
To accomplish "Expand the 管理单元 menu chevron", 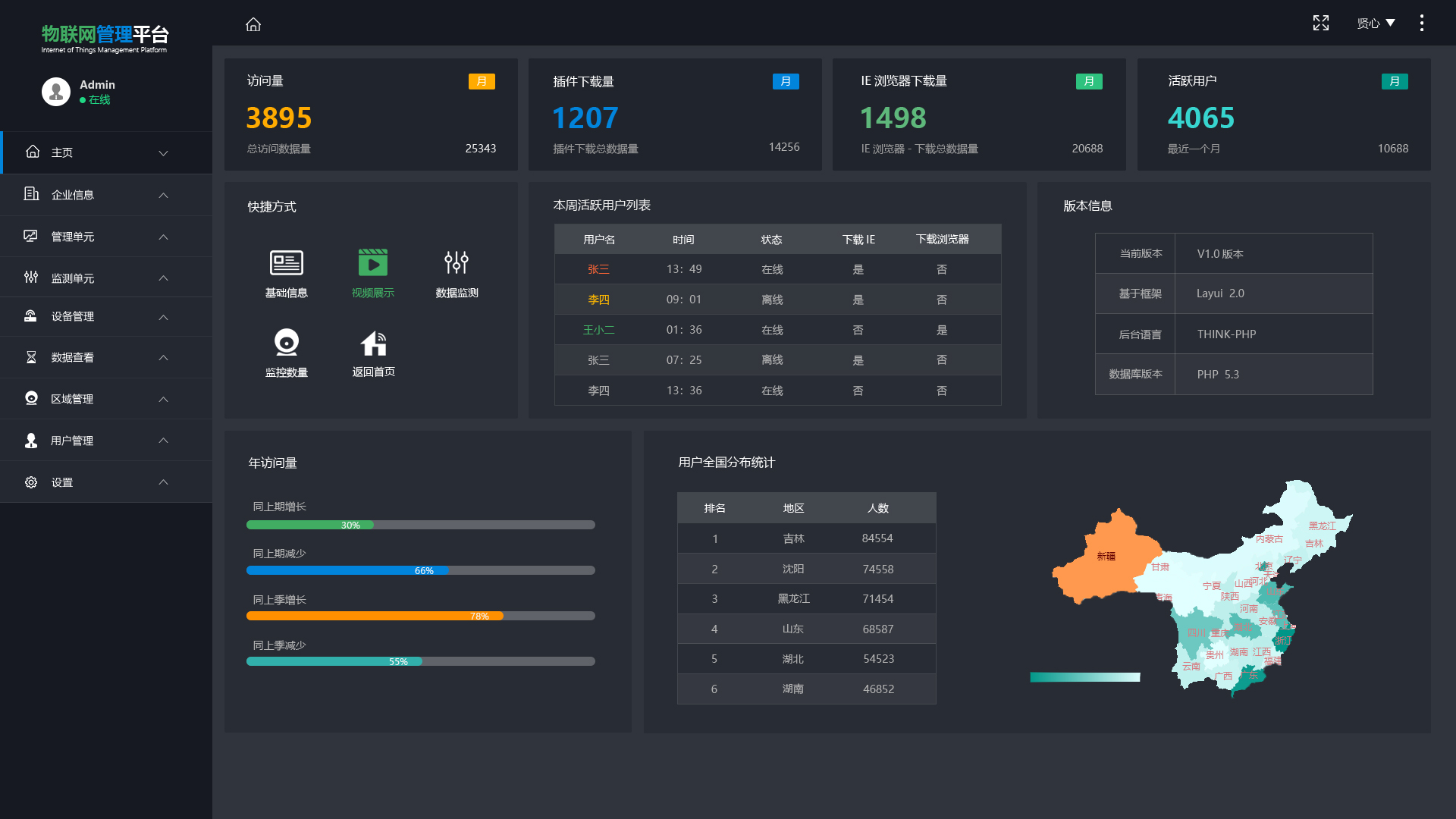I will 163,237.
